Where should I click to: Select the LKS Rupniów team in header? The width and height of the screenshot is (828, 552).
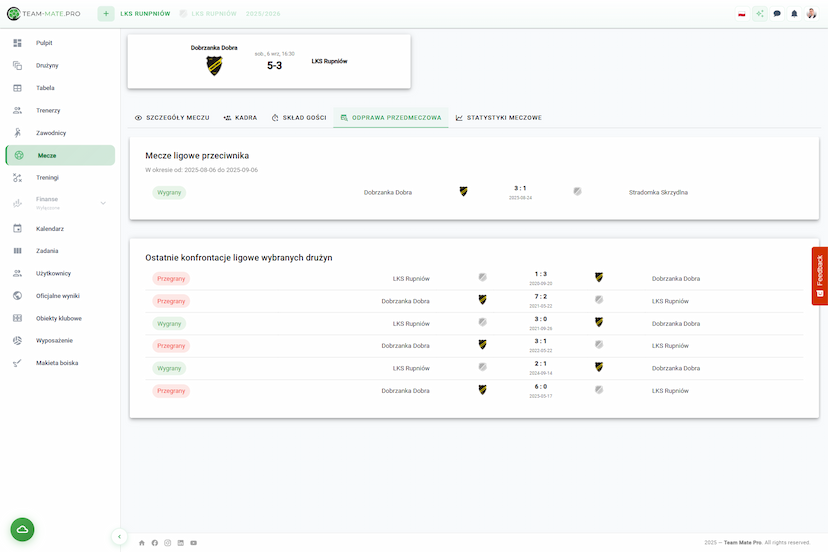pyautogui.click(x=208, y=14)
